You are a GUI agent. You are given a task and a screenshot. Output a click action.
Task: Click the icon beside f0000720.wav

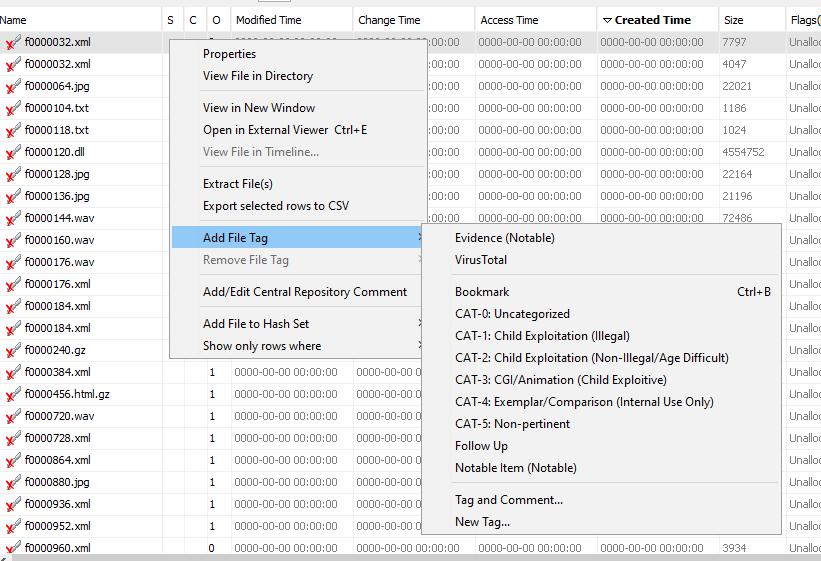[13, 416]
